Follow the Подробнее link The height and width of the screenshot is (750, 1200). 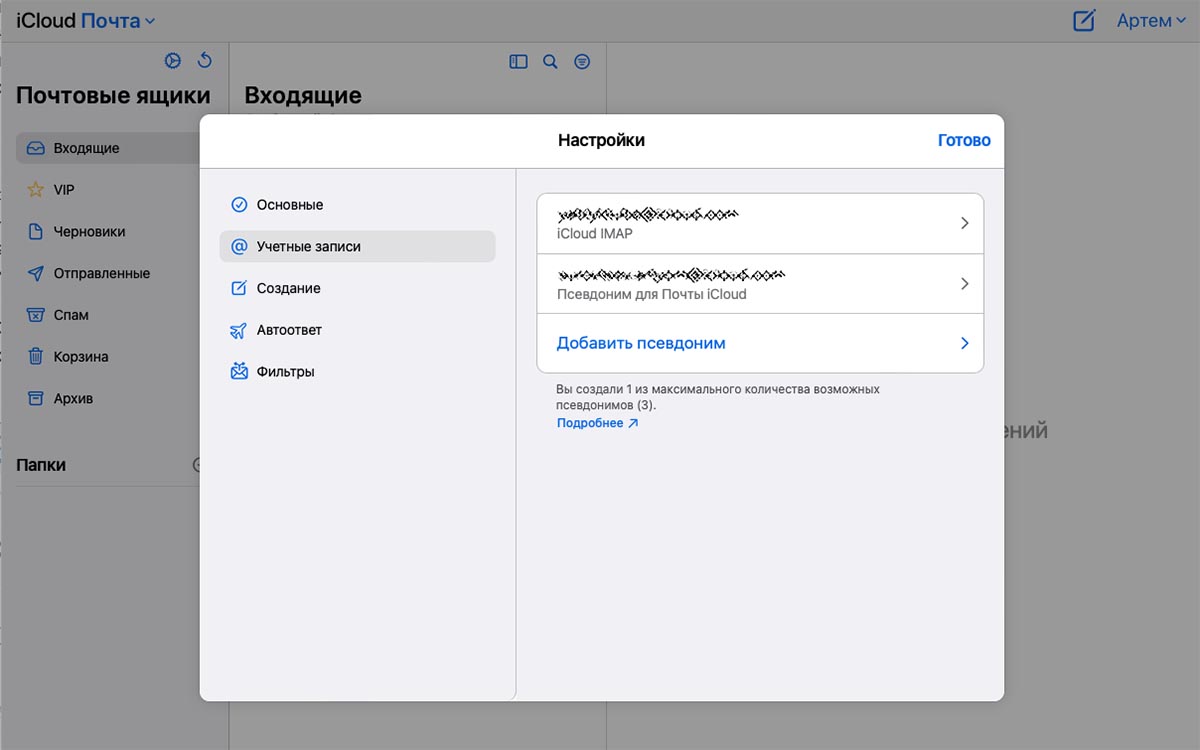click(x=597, y=423)
